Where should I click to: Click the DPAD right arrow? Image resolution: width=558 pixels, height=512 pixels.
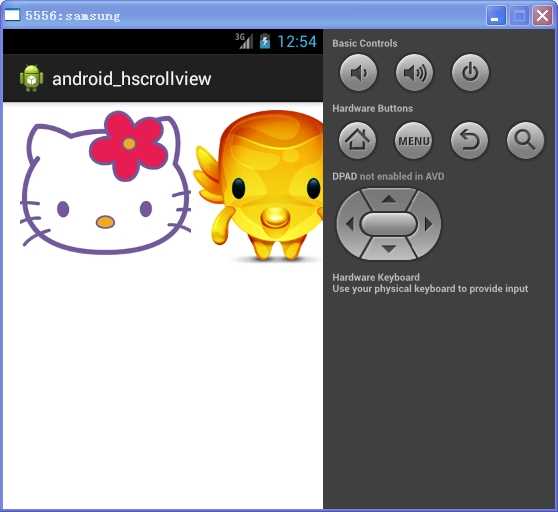click(429, 224)
